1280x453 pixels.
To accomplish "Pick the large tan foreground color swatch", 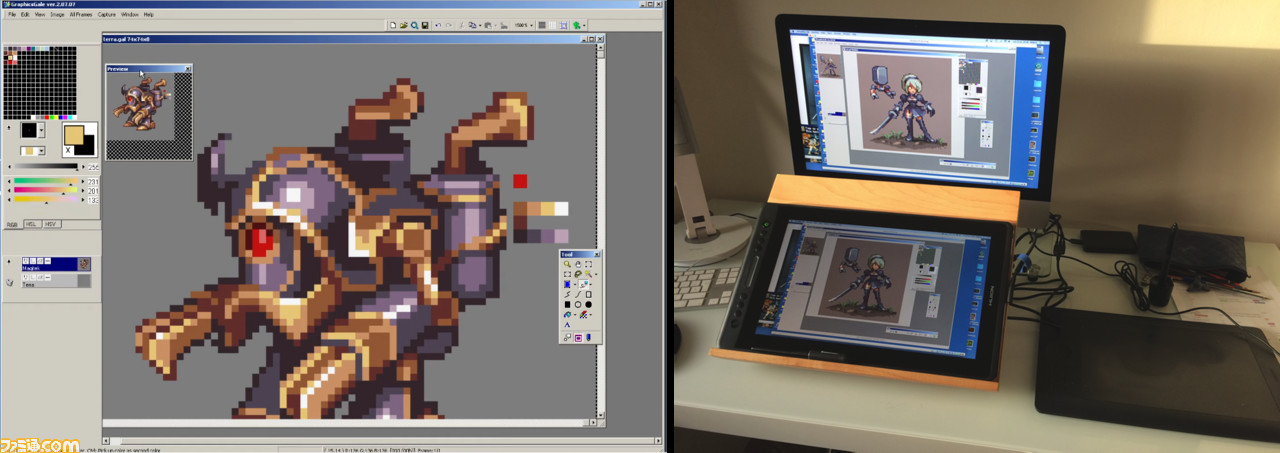I will 76,135.
